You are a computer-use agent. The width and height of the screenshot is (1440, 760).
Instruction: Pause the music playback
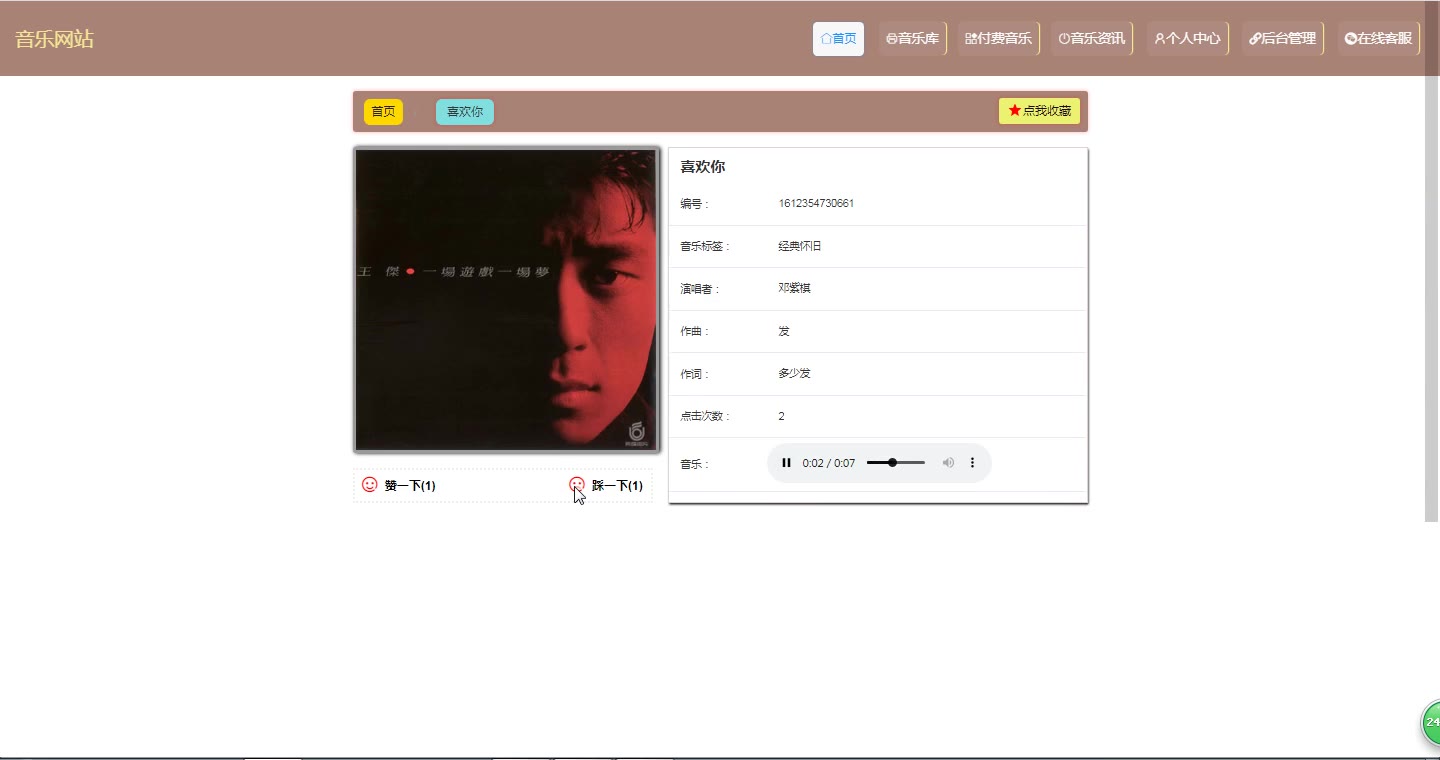pos(786,463)
